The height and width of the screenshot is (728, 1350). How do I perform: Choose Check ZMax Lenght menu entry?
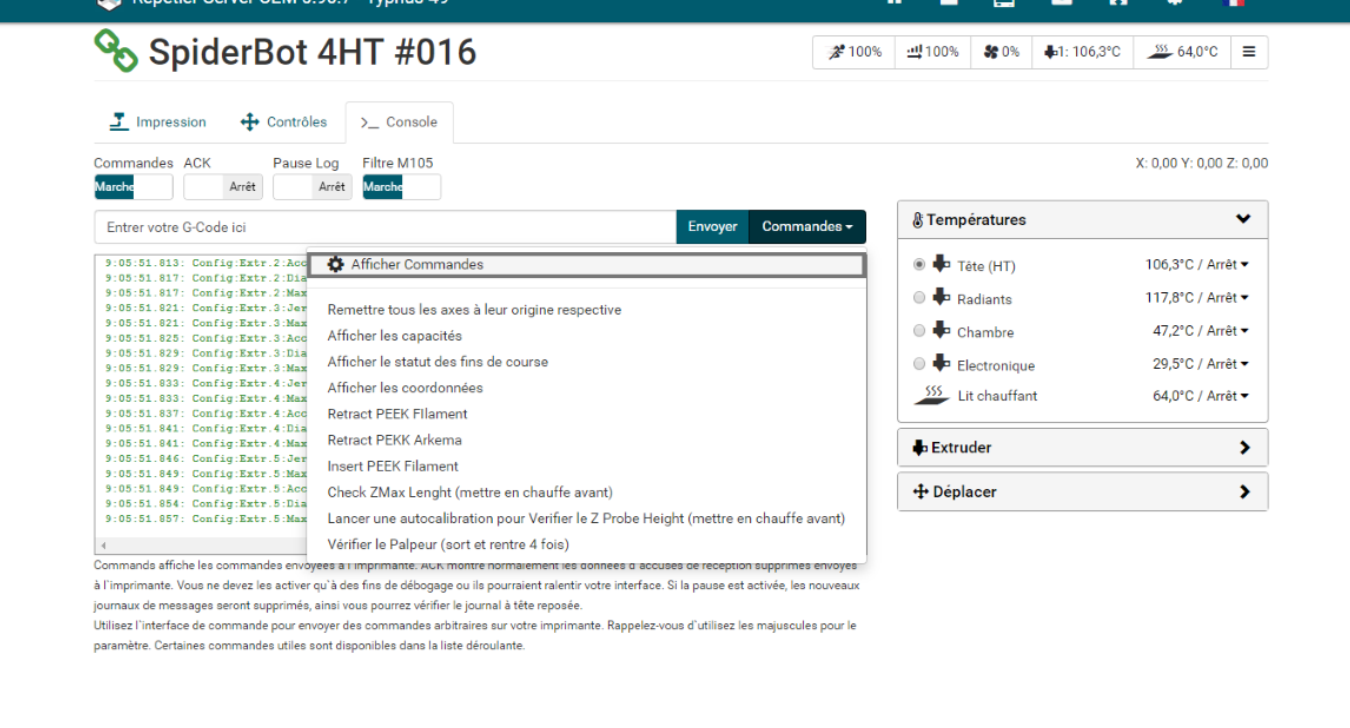pos(587,492)
